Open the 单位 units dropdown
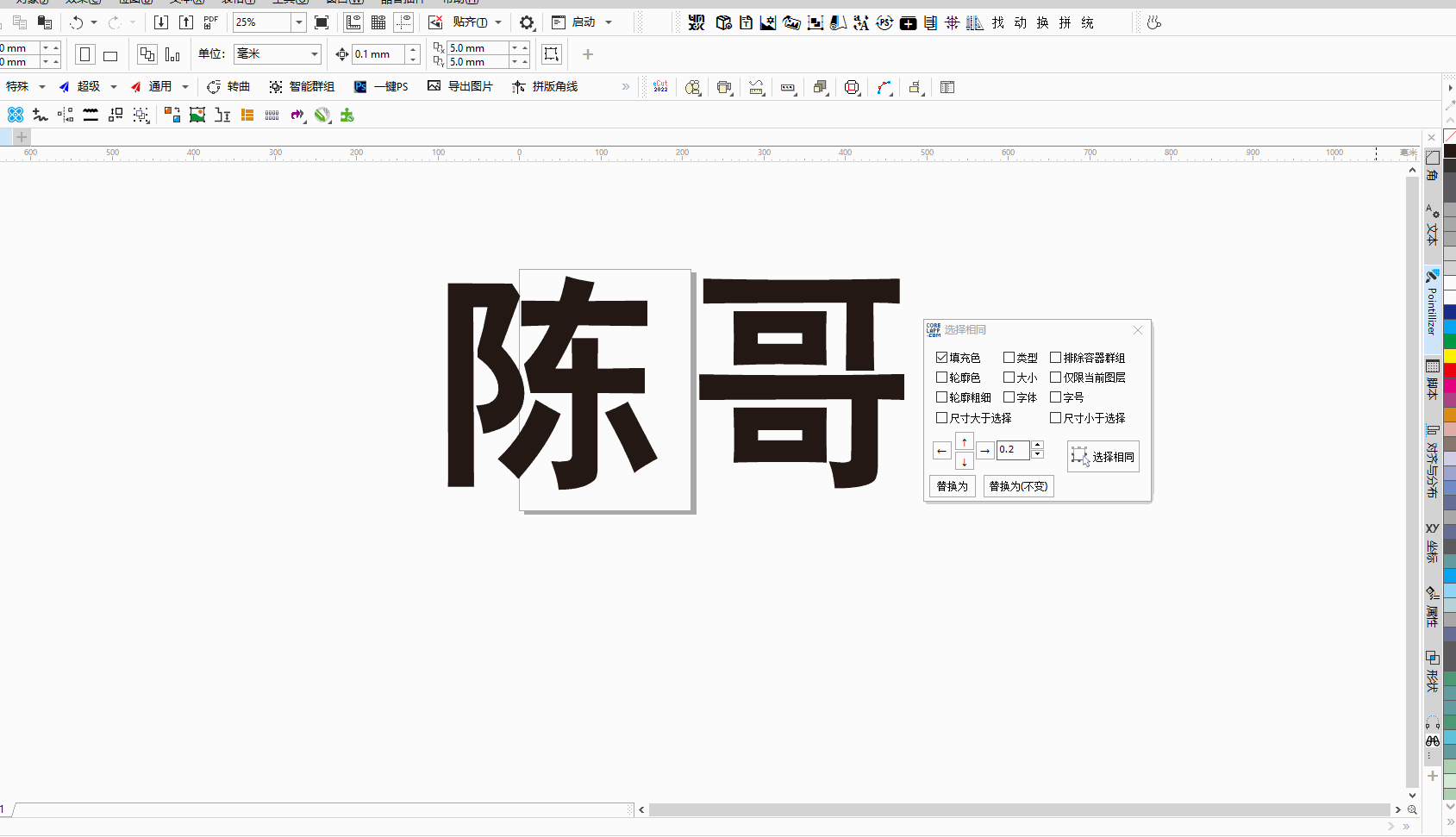Viewport: 1456px width, 837px height. pos(314,54)
